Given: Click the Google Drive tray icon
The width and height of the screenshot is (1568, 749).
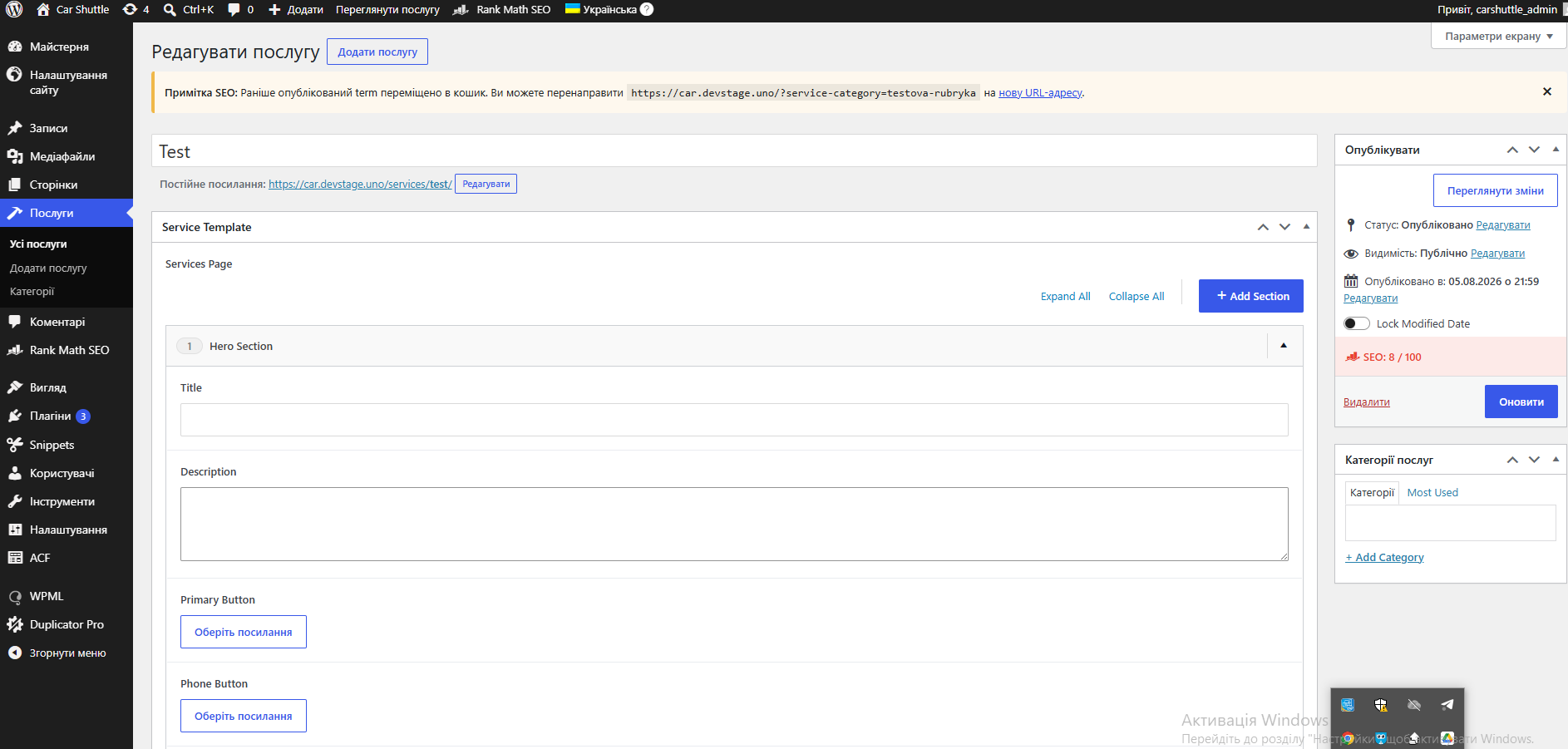Looking at the screenshot, I should tap(1447, 737).
